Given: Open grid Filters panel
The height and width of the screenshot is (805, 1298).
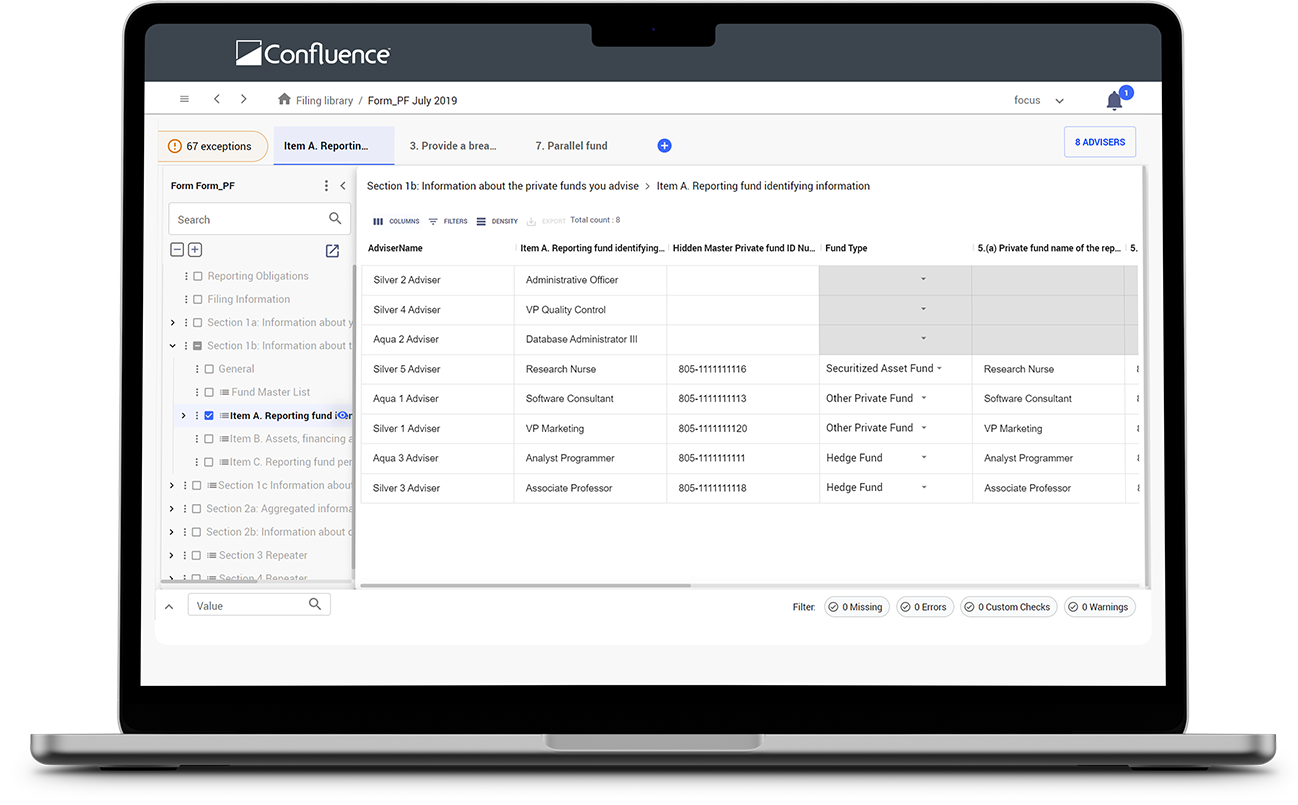Looking at the screenshot, I should pos(448,221).
